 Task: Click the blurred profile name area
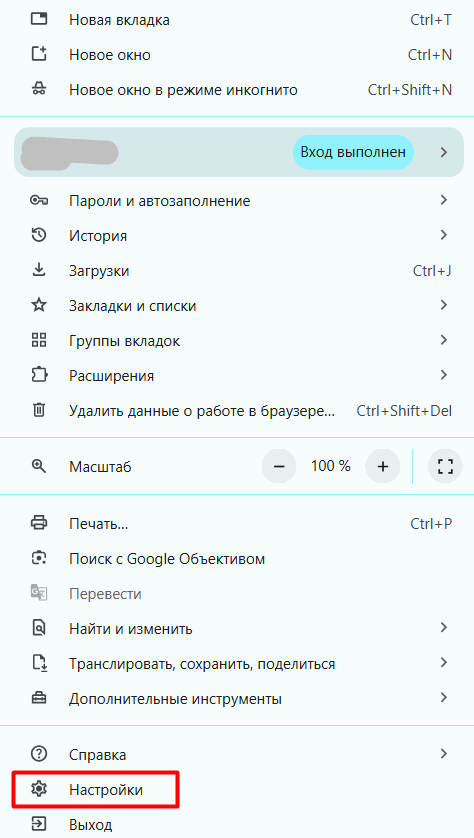pyautogui.click(x=69, y=152)
